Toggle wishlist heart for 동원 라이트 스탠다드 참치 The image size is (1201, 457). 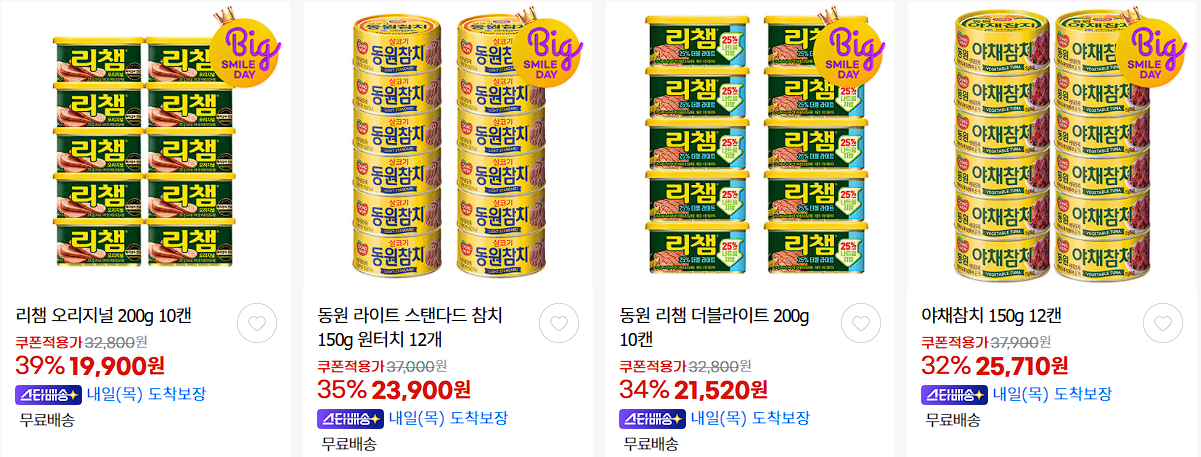pyautogui.click(x=559, y=323)
